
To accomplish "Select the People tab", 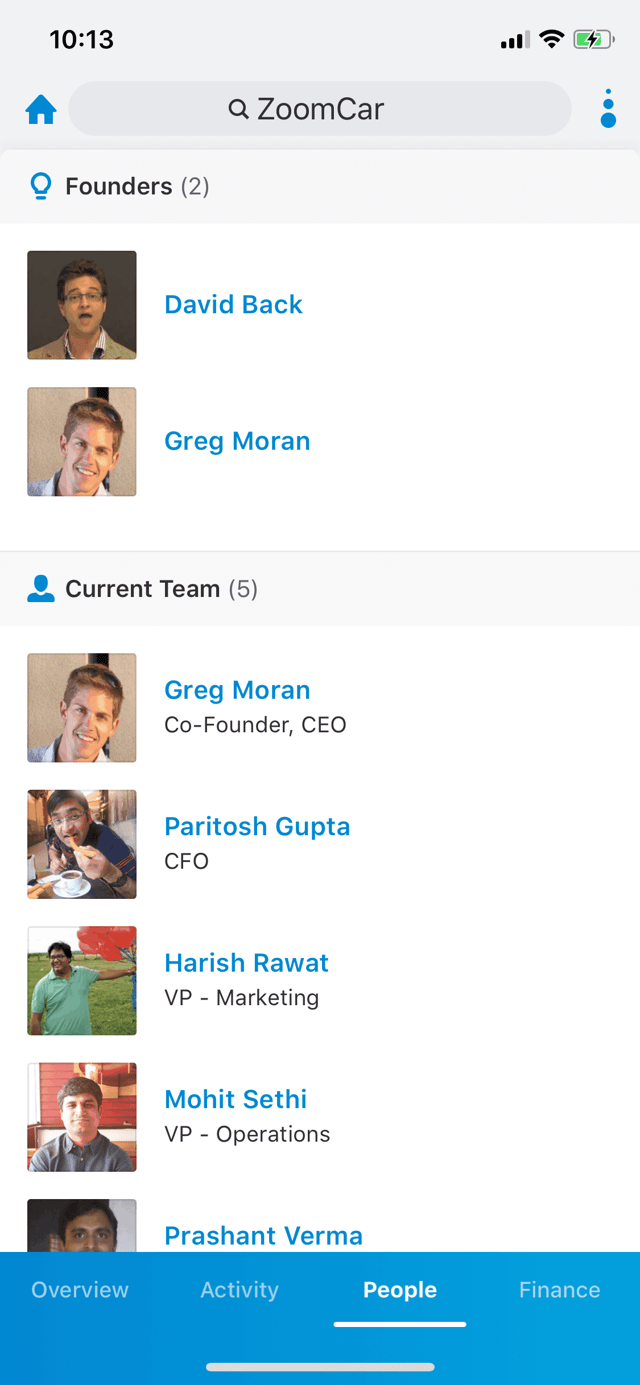I will pos(400,1290).
